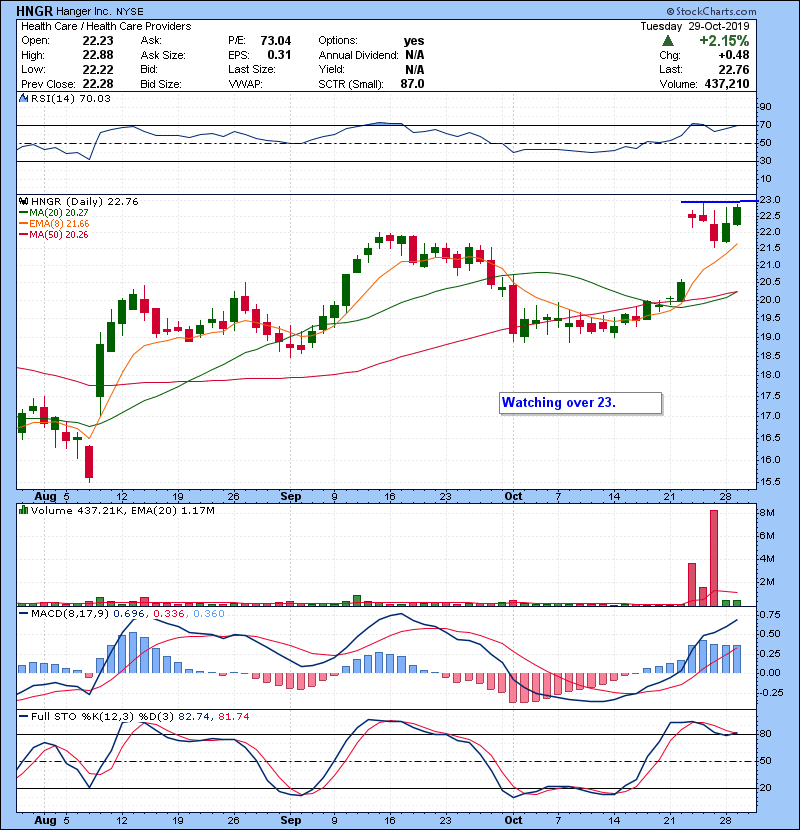This screenshot has height=830, width=800.
Task: Click the Chg value '+0.48'
Action: (x=734, y=55)
